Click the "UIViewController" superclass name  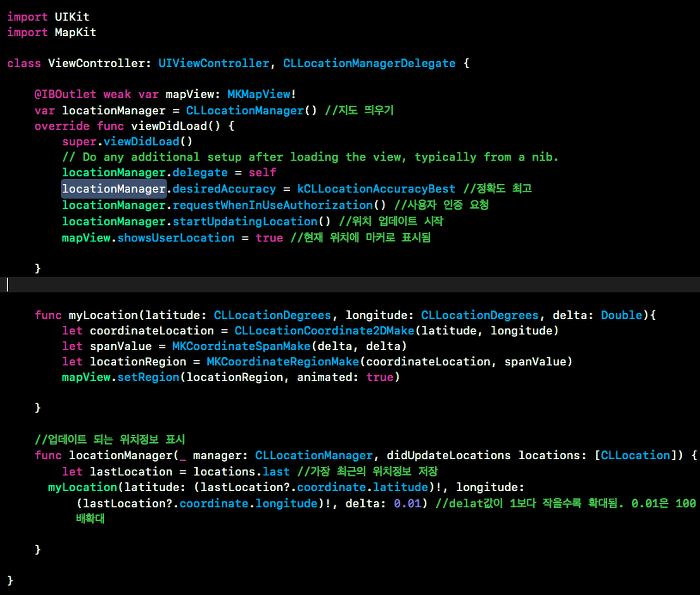pyautogui.click(x=214, y=63)
